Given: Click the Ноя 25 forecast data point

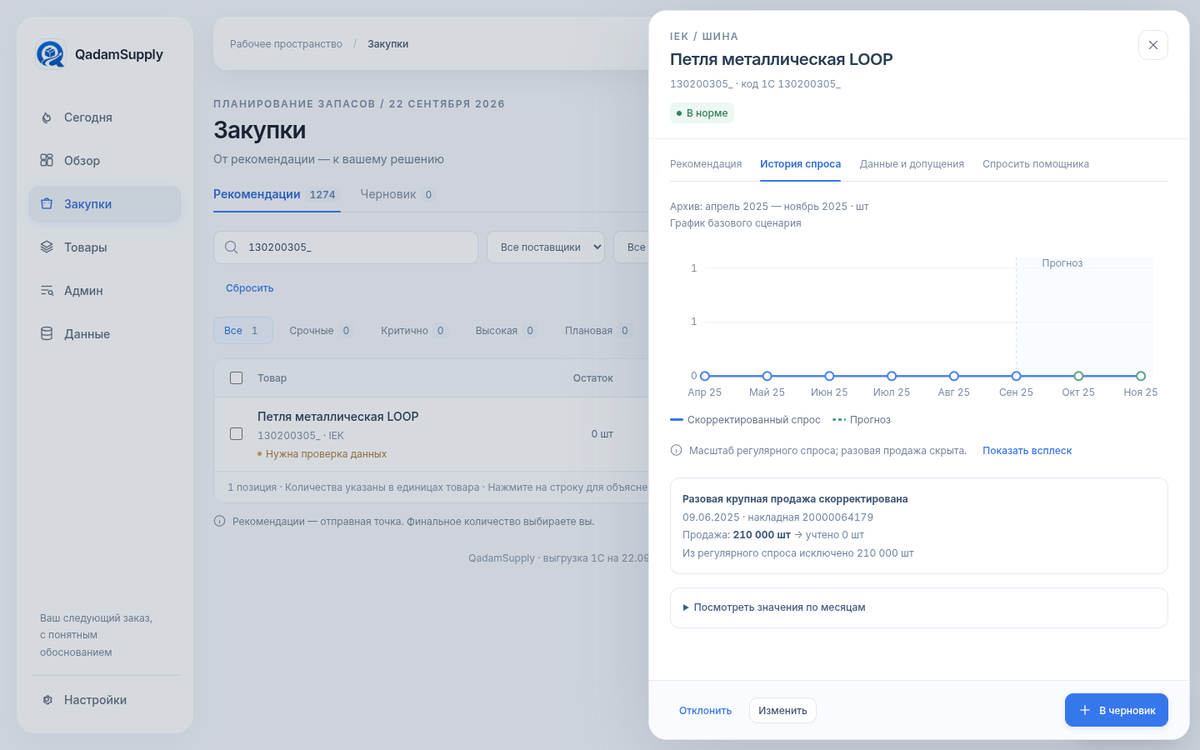Looking at the screenshot, I should [x=1140, y=376].
